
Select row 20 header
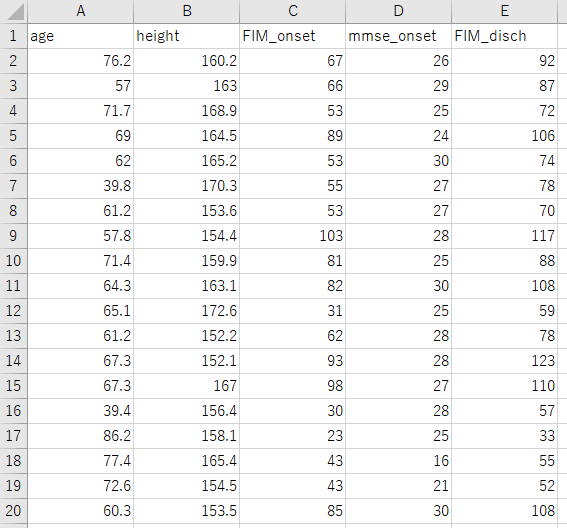13,511
